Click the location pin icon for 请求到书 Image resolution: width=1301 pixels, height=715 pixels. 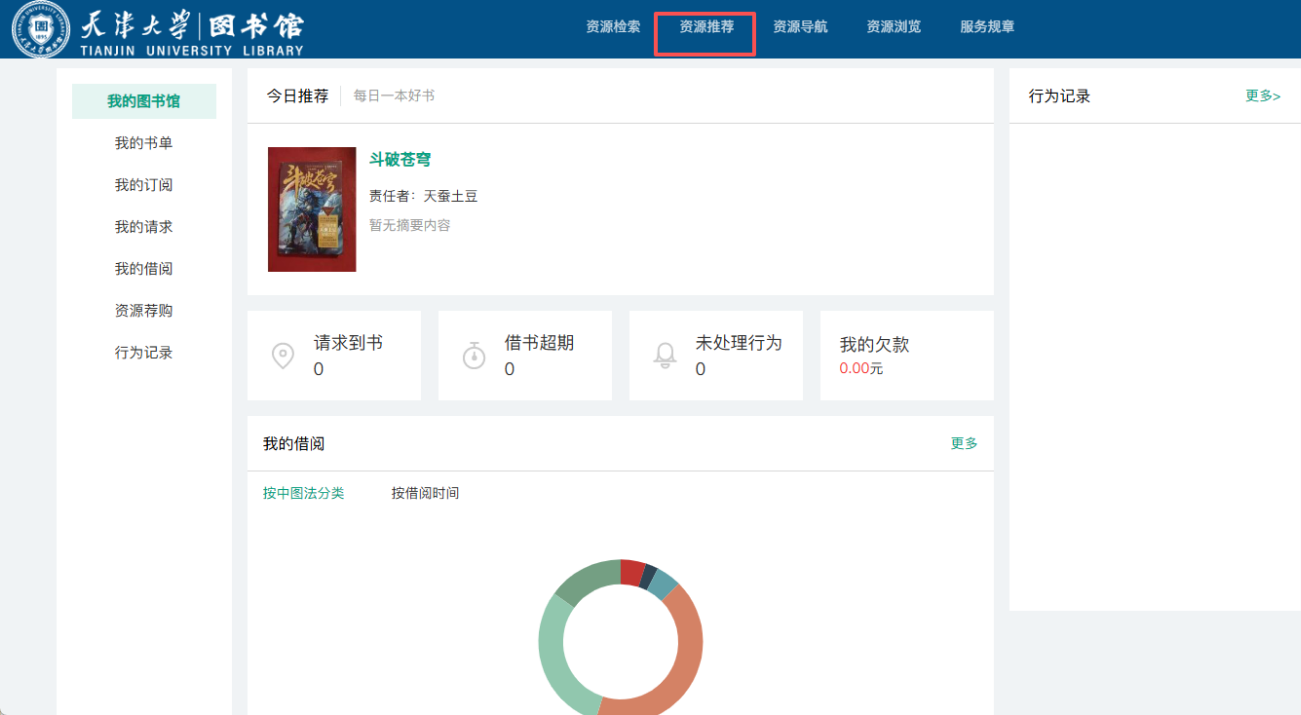[x=283, y=356]
